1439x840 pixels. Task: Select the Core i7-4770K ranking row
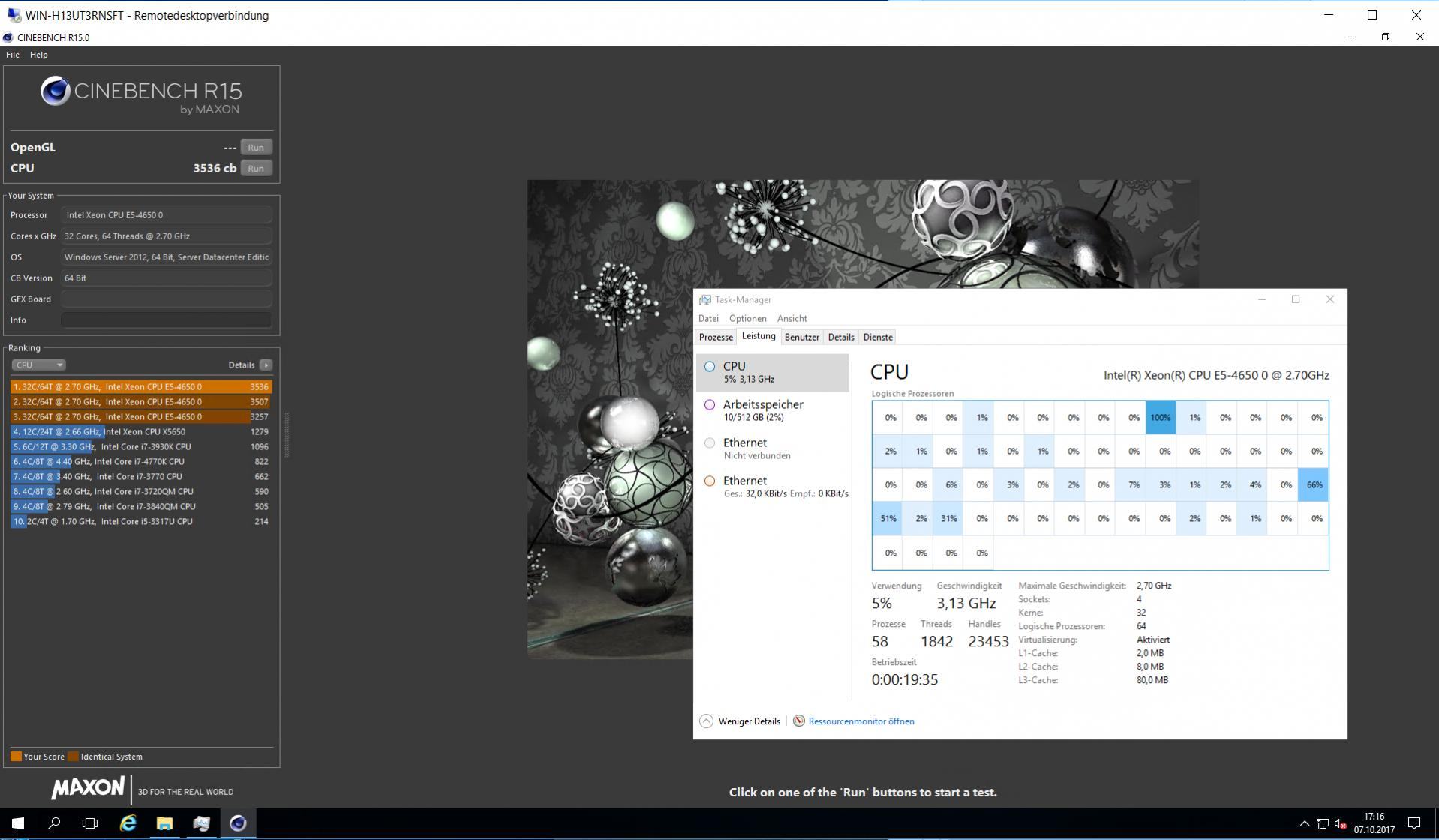(141, 462)
